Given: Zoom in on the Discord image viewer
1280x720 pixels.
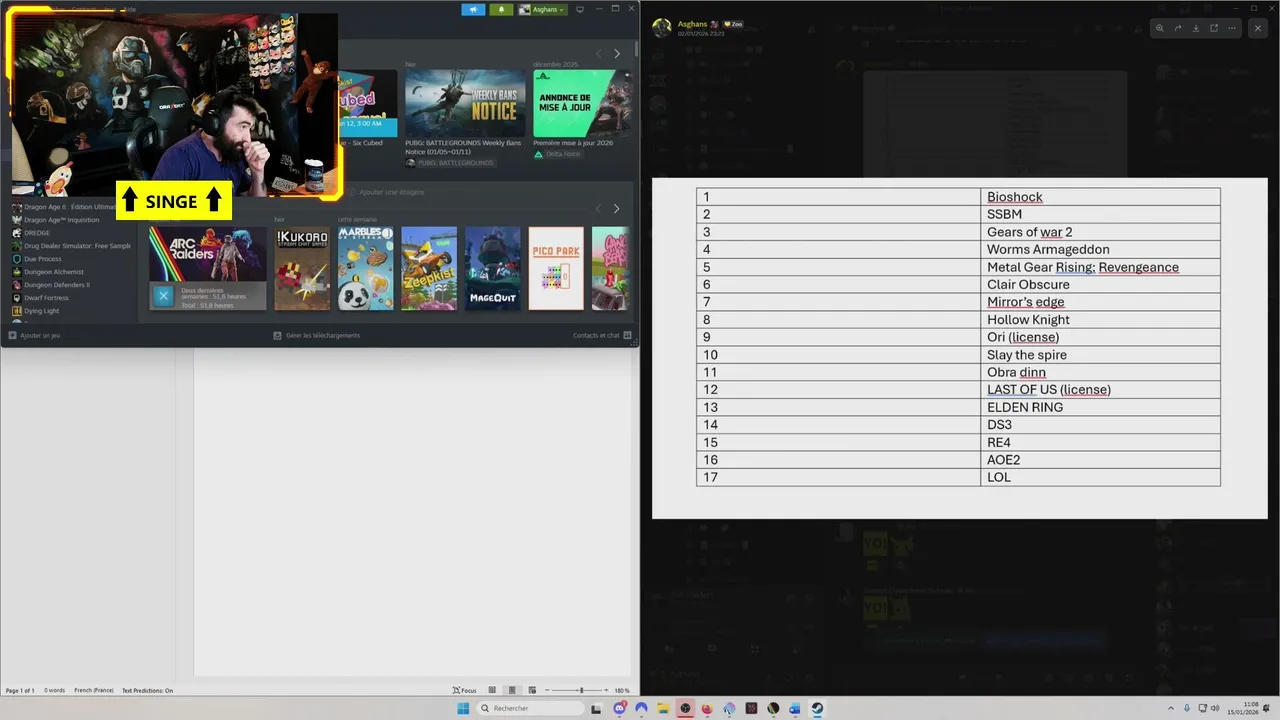Looking at the screenshot, I should 1160,28.
